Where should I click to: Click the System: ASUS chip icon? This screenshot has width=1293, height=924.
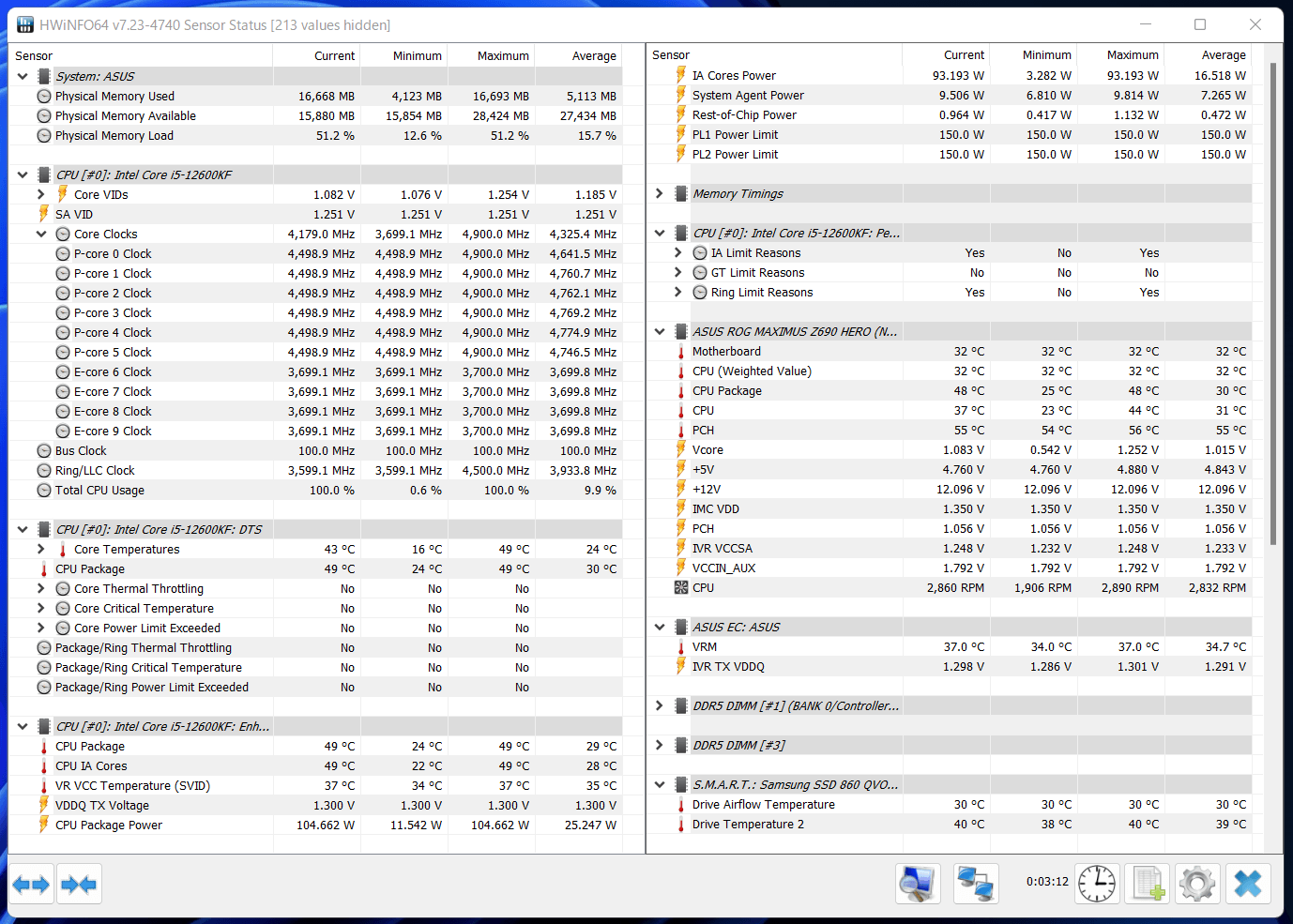43,76
